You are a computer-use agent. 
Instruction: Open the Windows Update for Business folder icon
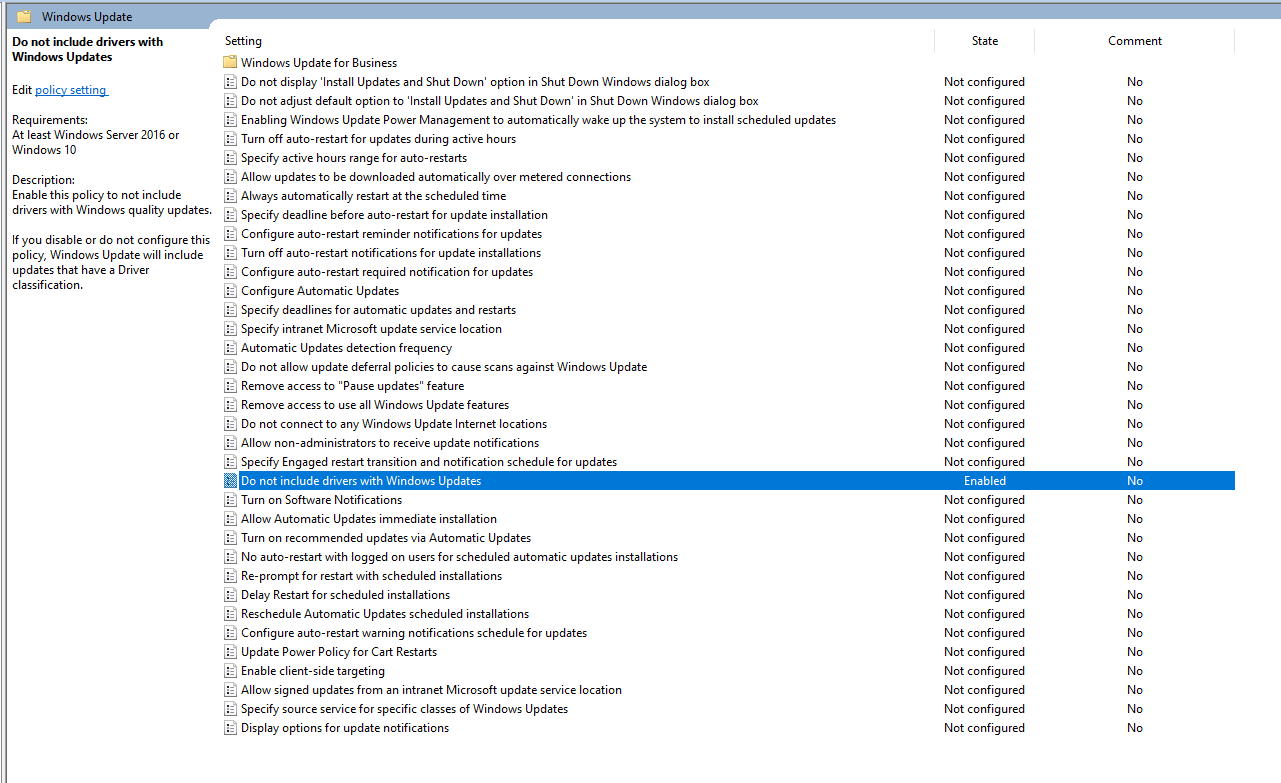click(230, 63)
